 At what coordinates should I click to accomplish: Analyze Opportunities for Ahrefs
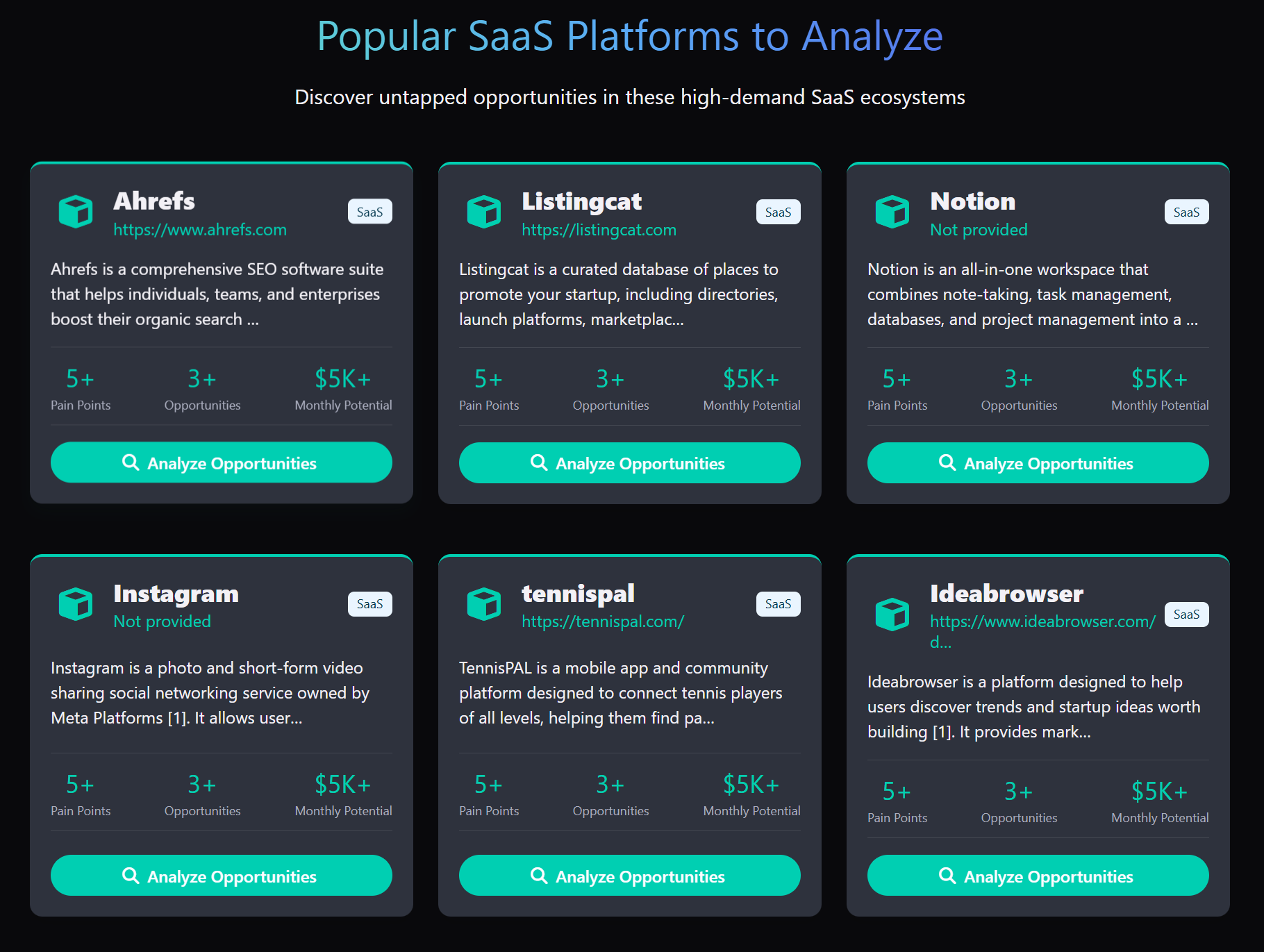point(222,462)
